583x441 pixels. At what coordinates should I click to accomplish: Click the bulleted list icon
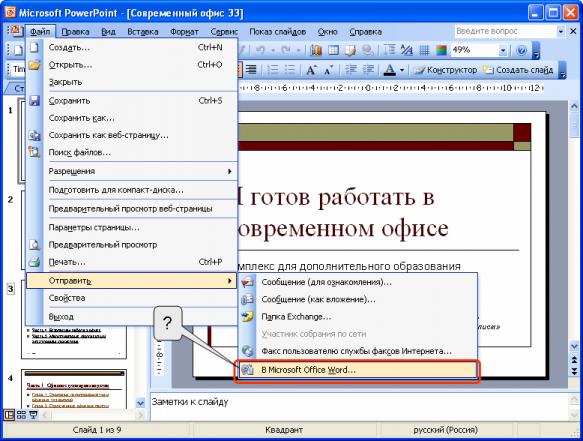click(290, 70)
